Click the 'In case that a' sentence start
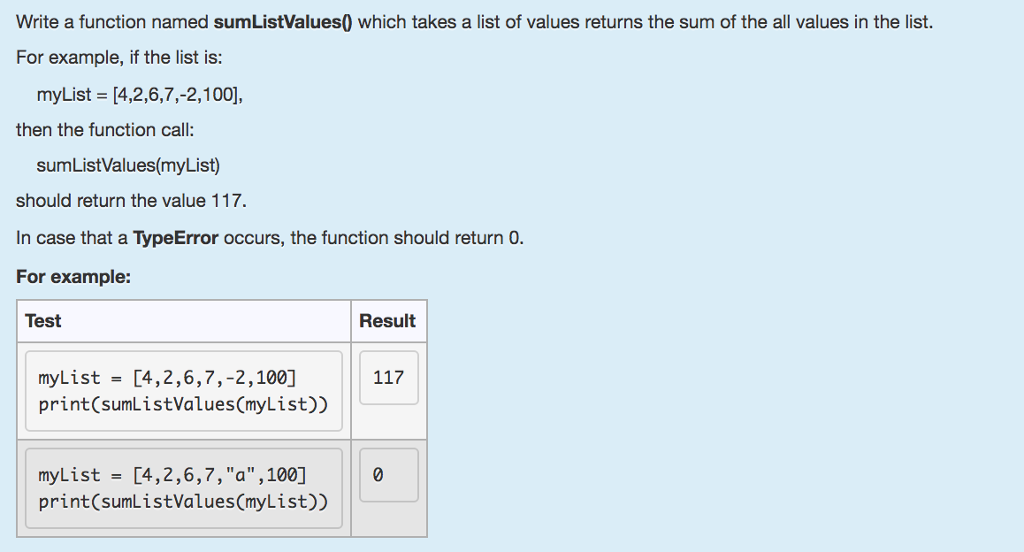Viewport: 1024px width, 552px height. (x=72, y=238)
